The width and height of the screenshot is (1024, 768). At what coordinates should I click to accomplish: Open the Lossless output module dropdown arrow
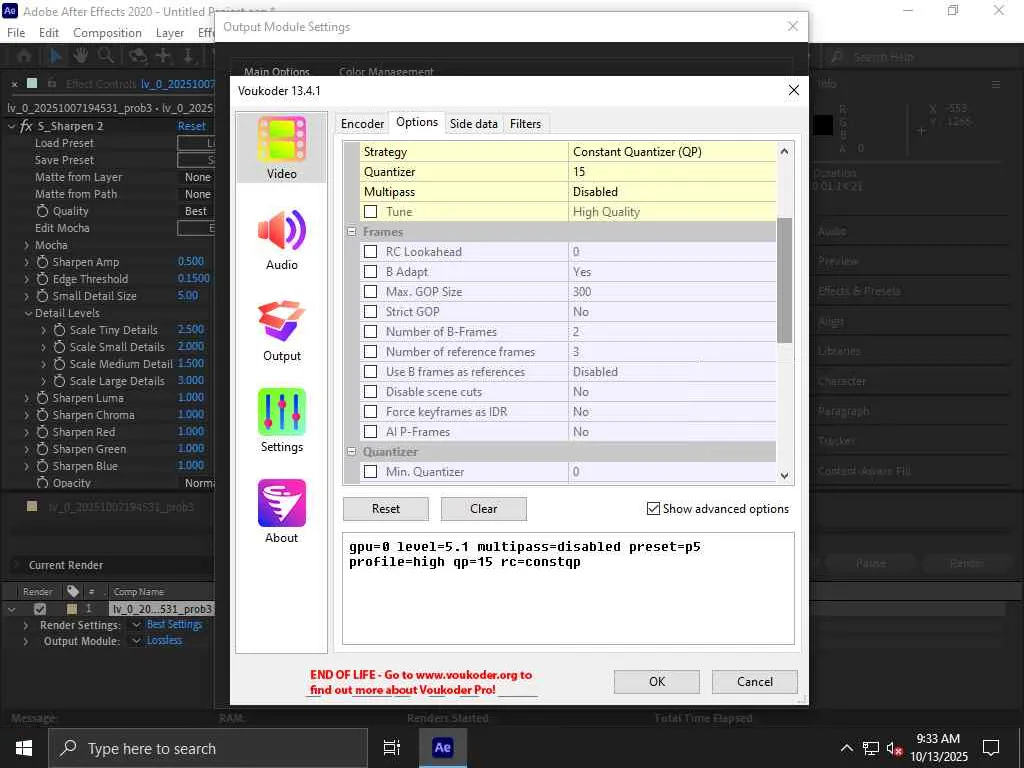pos(136,641)
